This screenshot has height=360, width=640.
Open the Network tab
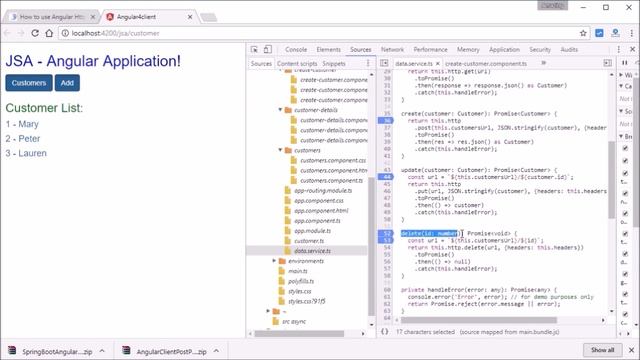point(392,49)
